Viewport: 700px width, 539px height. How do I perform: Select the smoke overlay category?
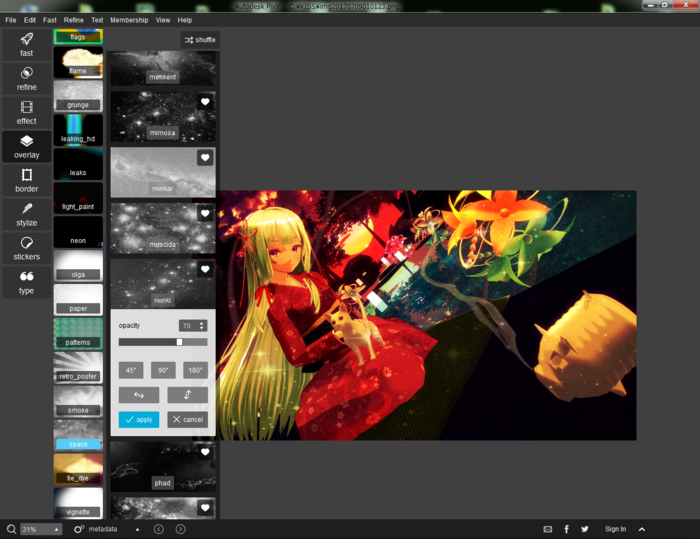tap(78, 402)
